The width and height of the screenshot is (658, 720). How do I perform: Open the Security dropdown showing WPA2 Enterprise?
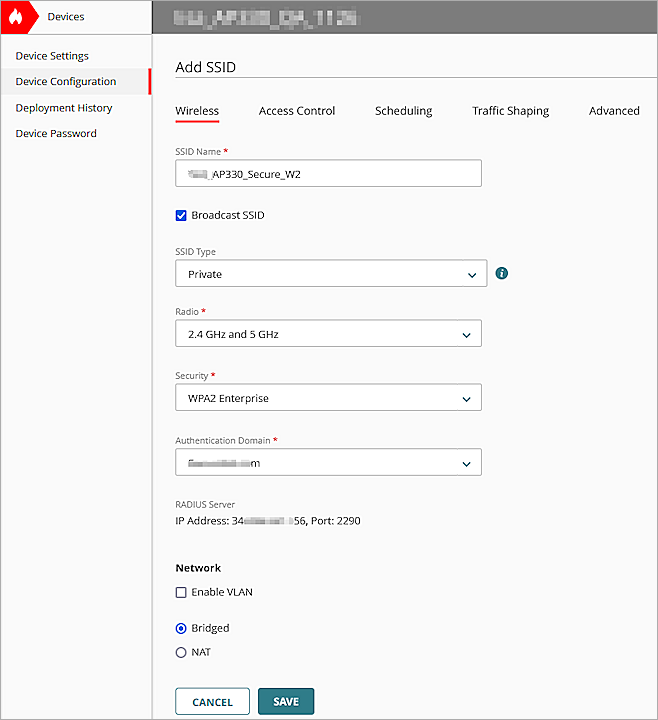tap(328, 398)
